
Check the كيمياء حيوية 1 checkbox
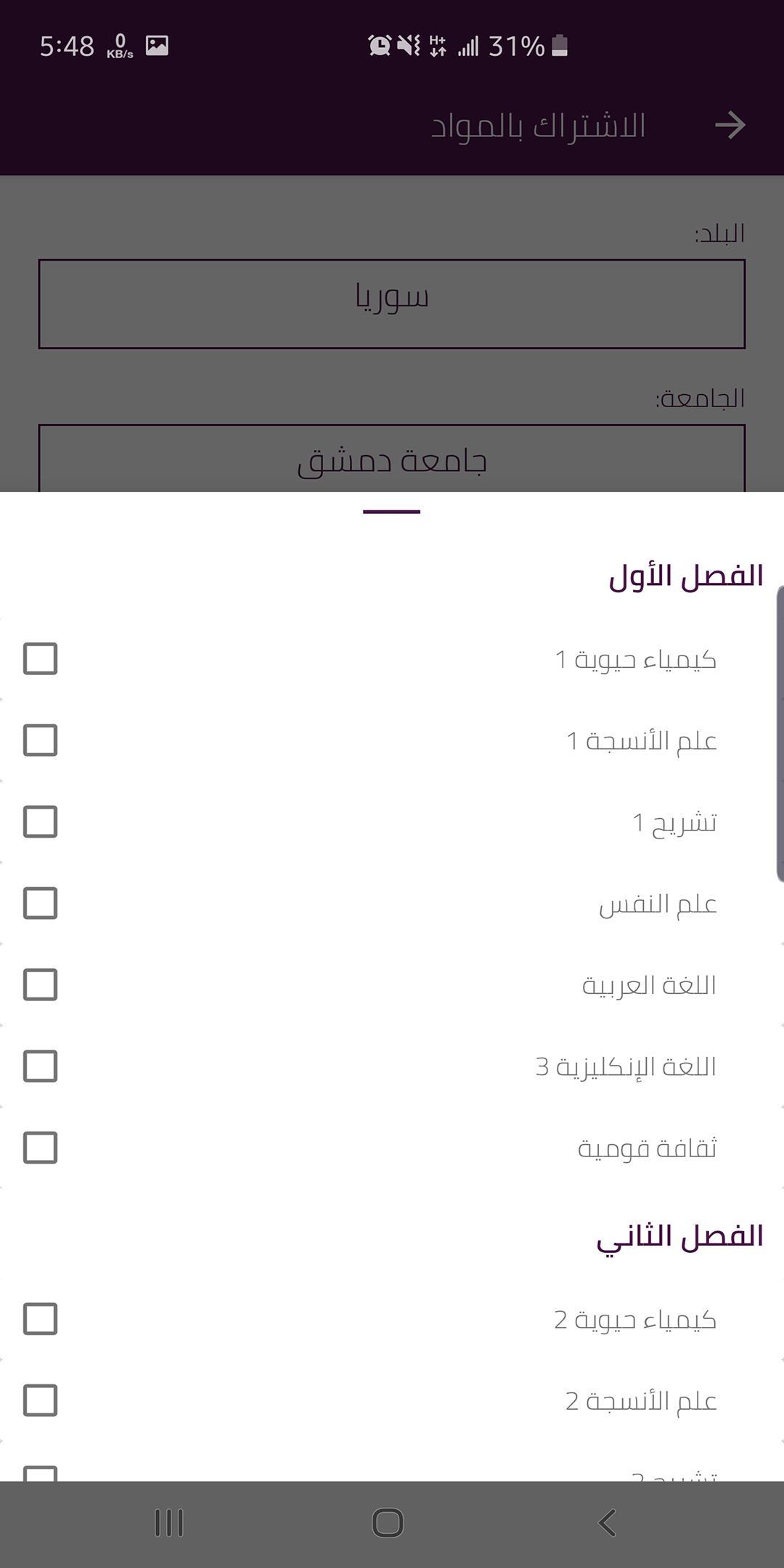[41, 658]
